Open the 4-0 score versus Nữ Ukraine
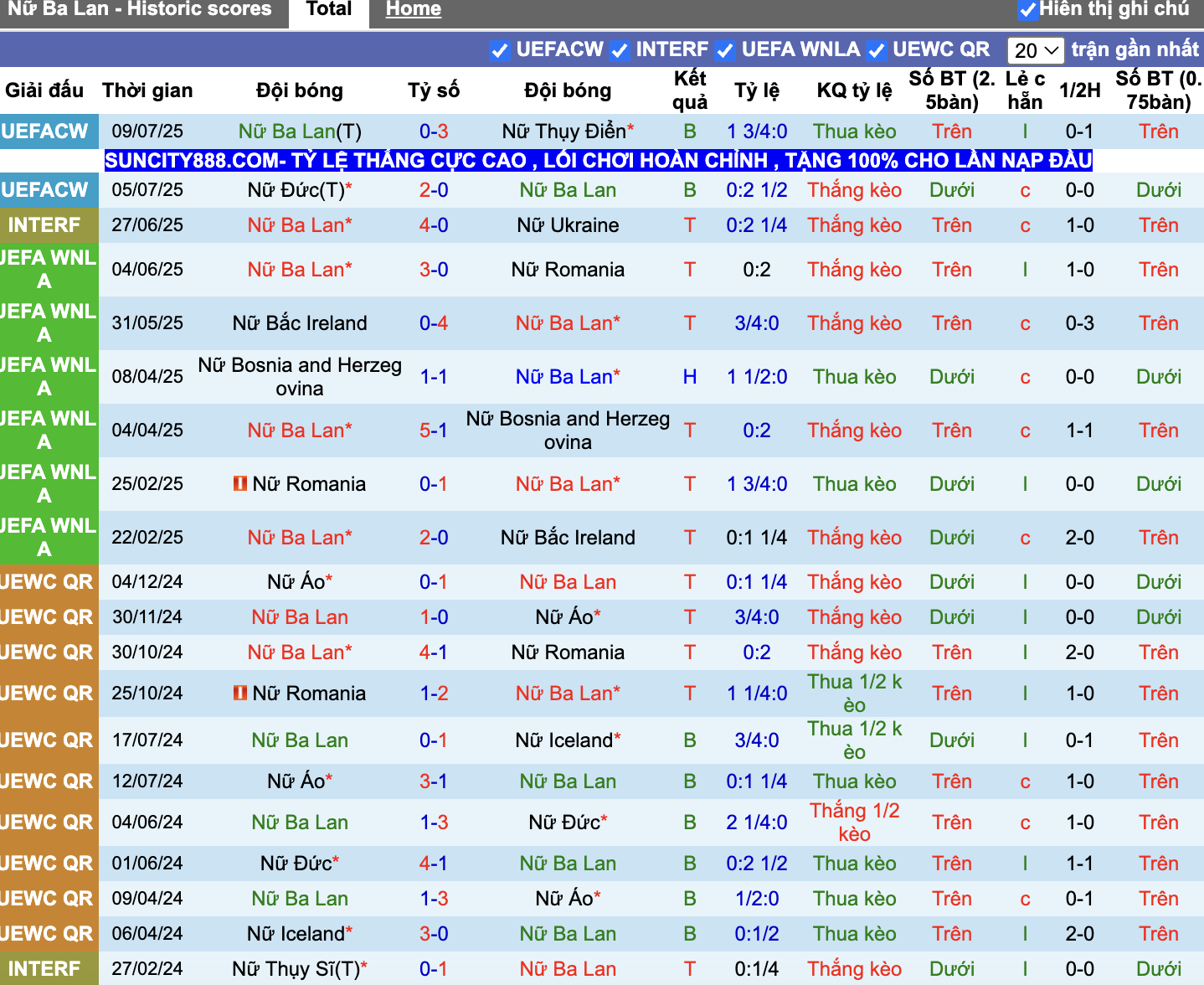 click(x=434, y=225)
